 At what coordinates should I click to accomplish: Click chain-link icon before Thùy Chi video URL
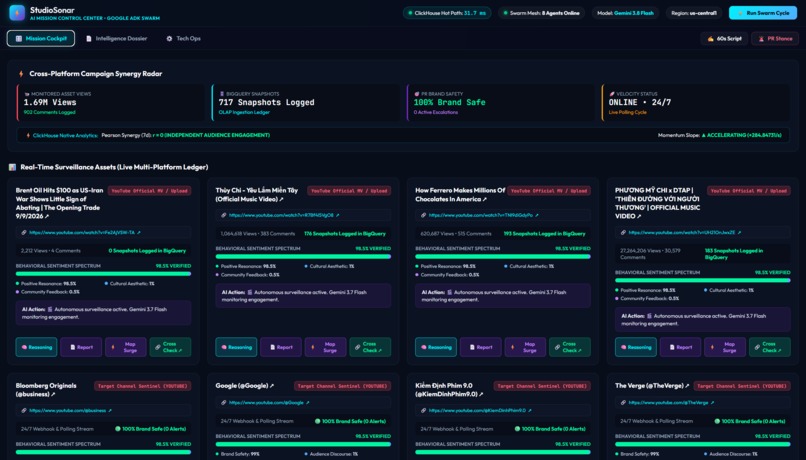click(x=224, y=215)
